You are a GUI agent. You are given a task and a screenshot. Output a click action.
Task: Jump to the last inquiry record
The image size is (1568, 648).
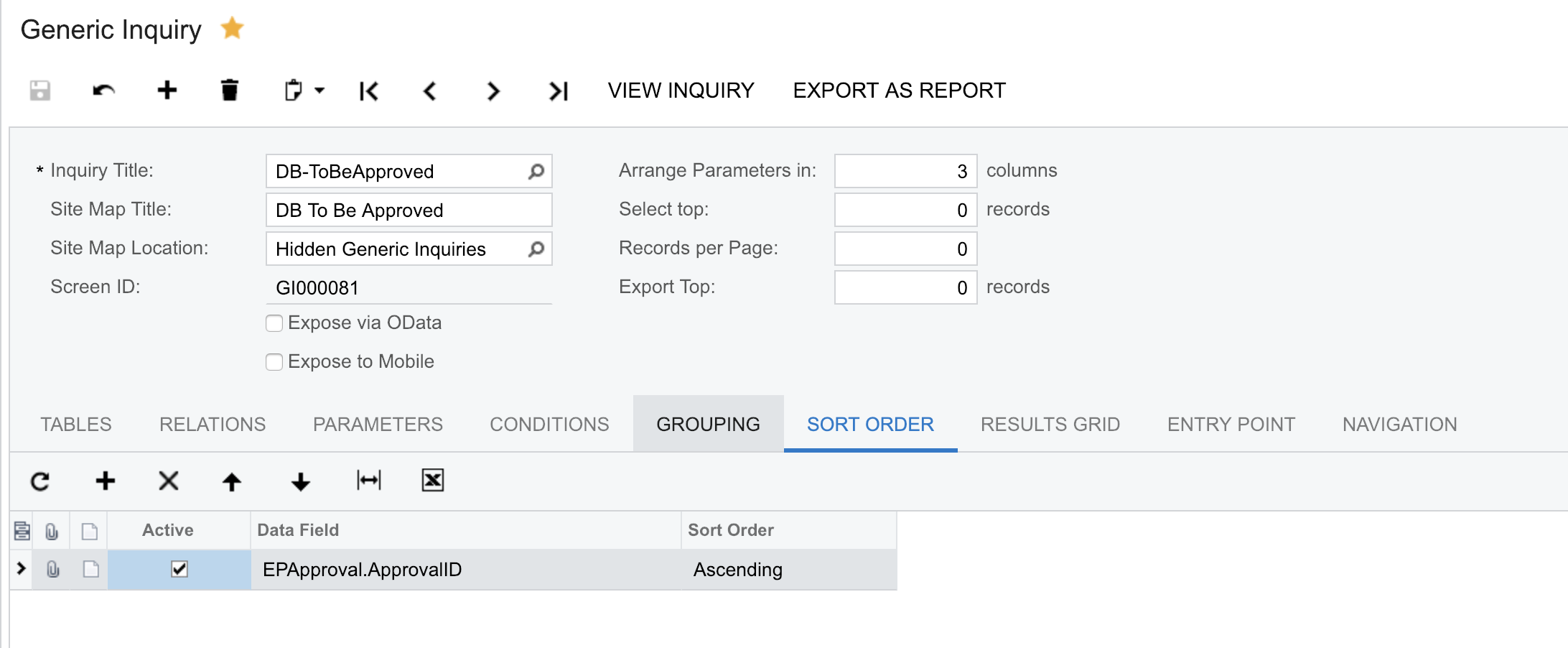(558, 91)
